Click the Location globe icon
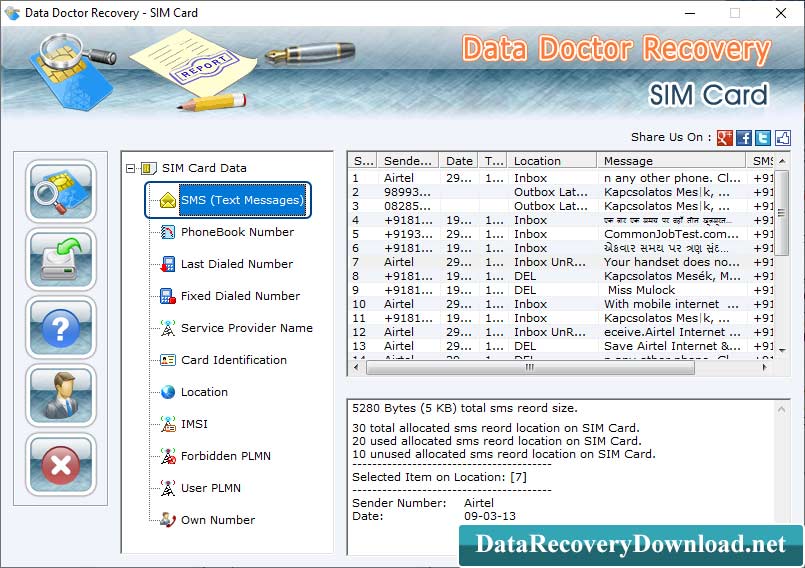Screen dimensions: 805x568 [x=168, y=392]
